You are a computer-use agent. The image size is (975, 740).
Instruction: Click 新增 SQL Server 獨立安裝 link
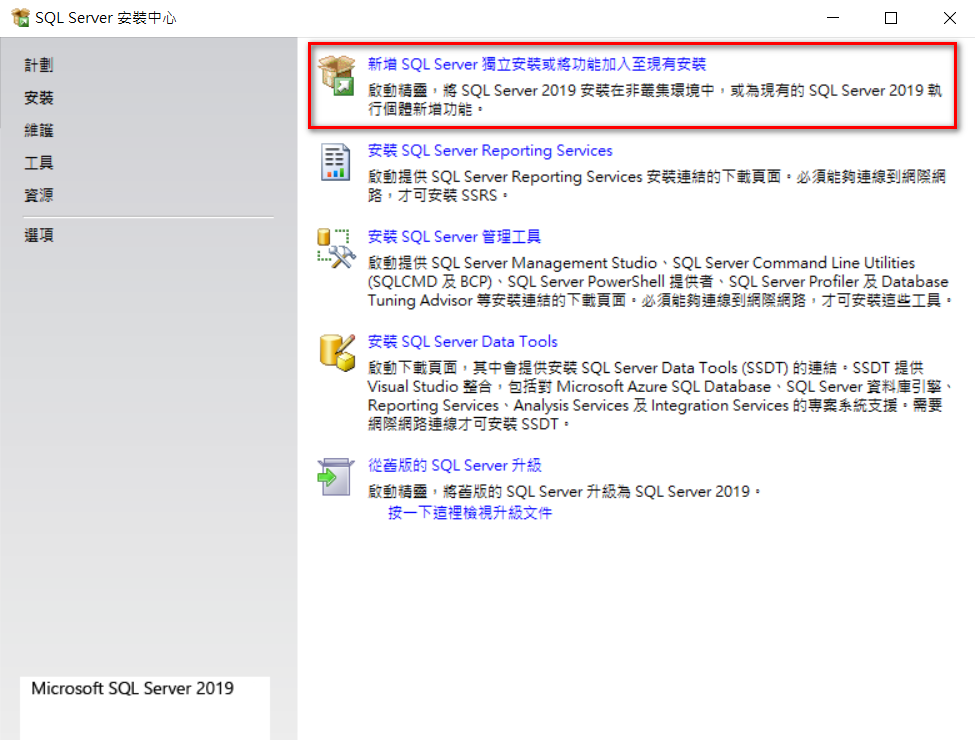point(537,64)
